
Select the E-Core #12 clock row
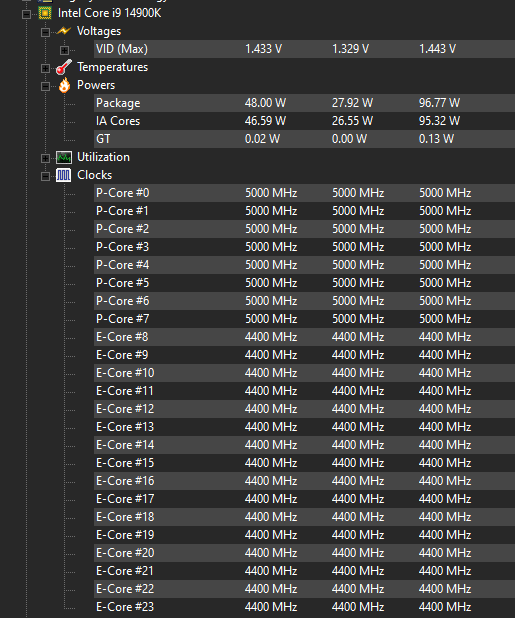pos(305,409)
